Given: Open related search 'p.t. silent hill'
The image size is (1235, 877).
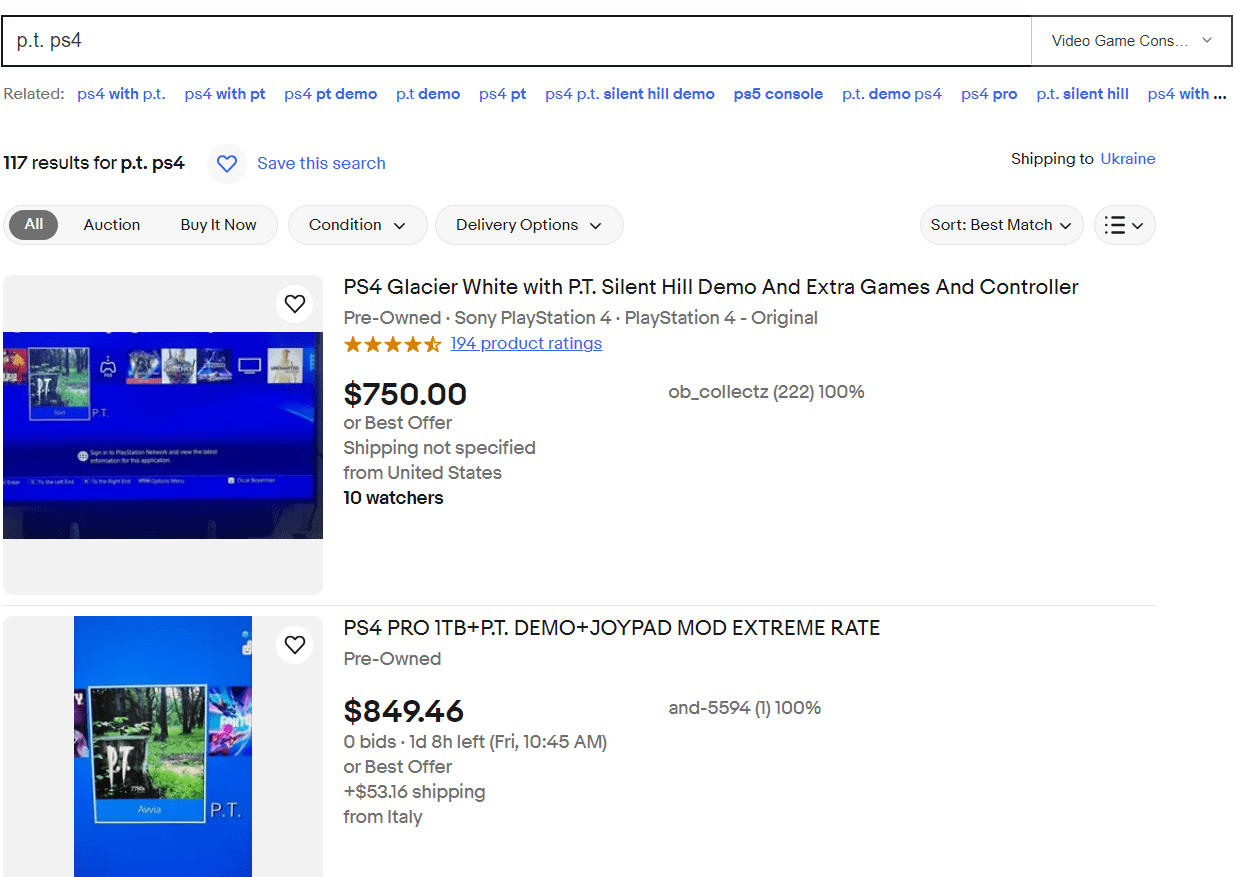Looking at the screenshot, I should pos(1082,94).
